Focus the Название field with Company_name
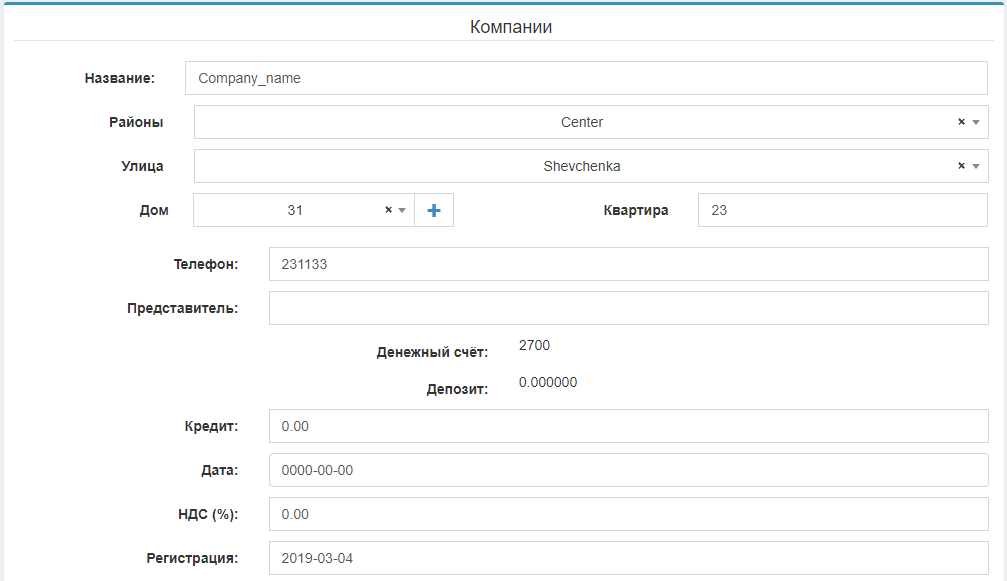 (x=586, y=78)
